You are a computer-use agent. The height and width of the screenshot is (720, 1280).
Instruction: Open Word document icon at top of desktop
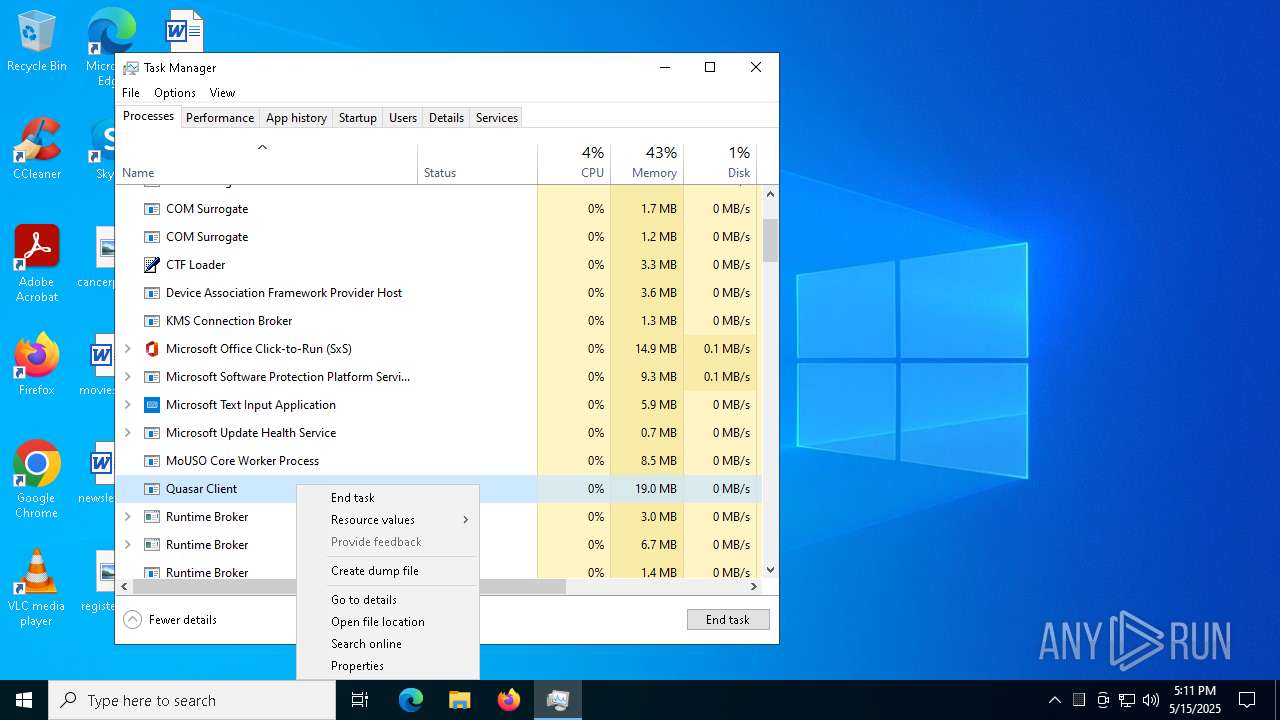[x=185, y=30]
